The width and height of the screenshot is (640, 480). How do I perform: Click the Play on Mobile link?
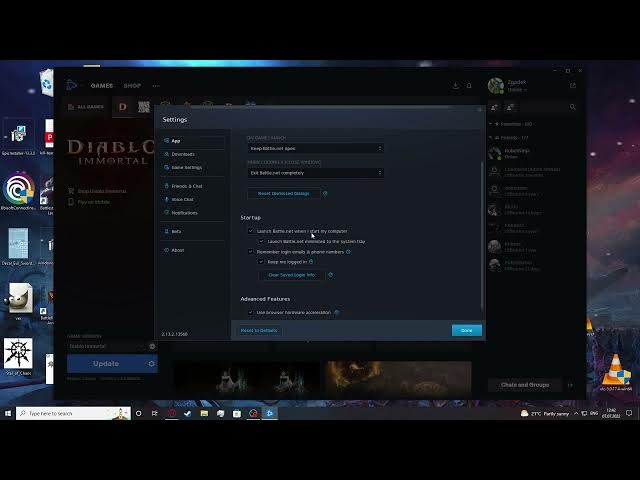click(x=89, y=202)
